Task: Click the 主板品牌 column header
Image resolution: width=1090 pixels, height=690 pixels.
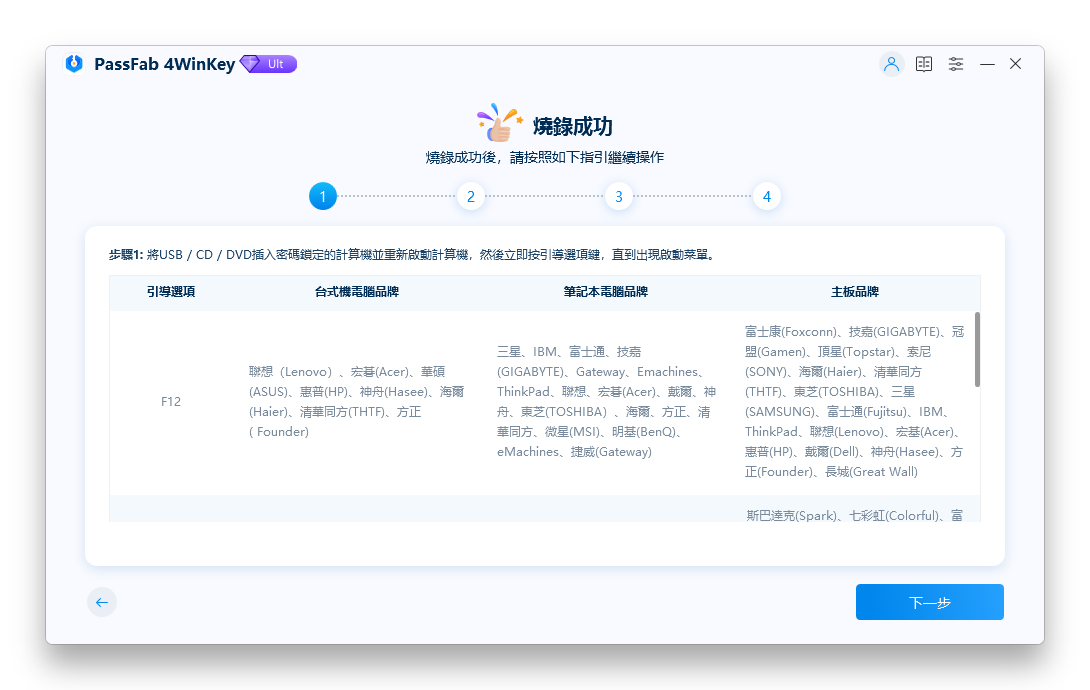Action: point(854,292)
